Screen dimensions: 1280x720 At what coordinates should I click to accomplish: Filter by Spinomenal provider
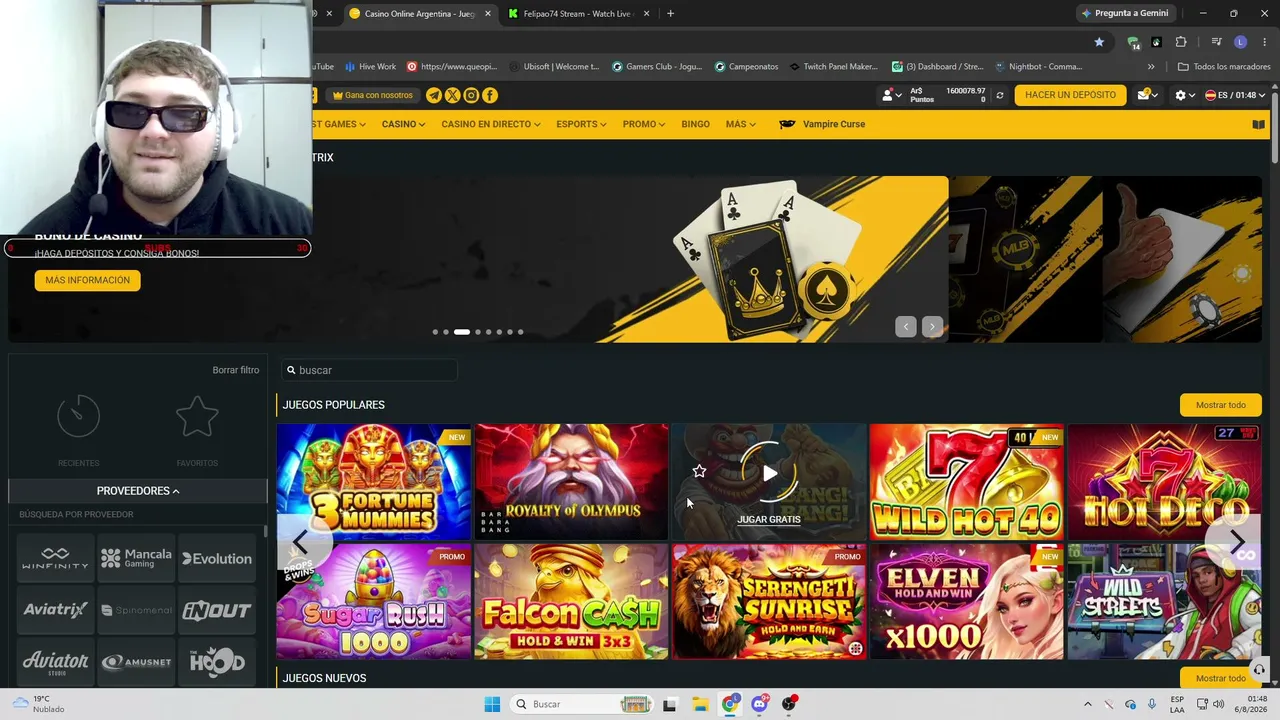pos(136,610)
